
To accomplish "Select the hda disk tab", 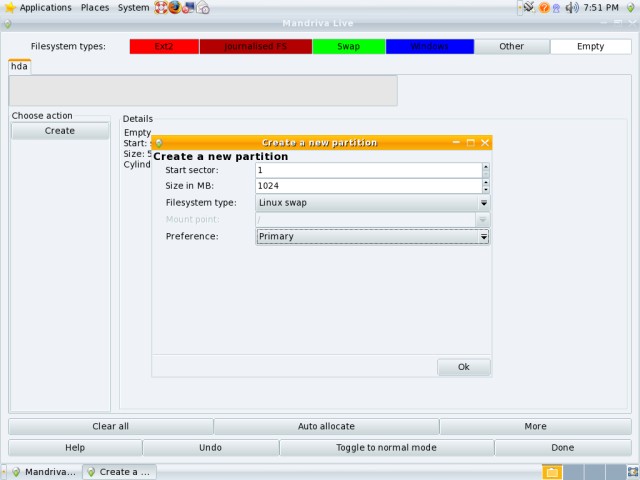I will pos(19,67).
